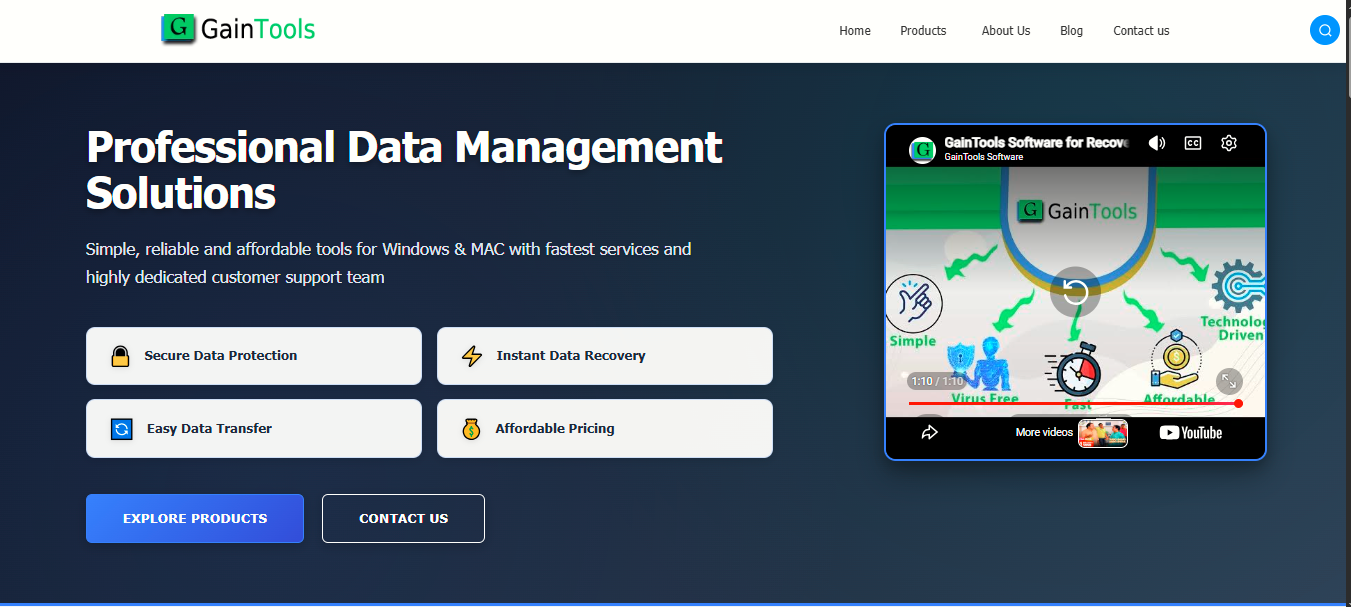Open the Products menu
The image size is (1351, 607).
(923, 31)
